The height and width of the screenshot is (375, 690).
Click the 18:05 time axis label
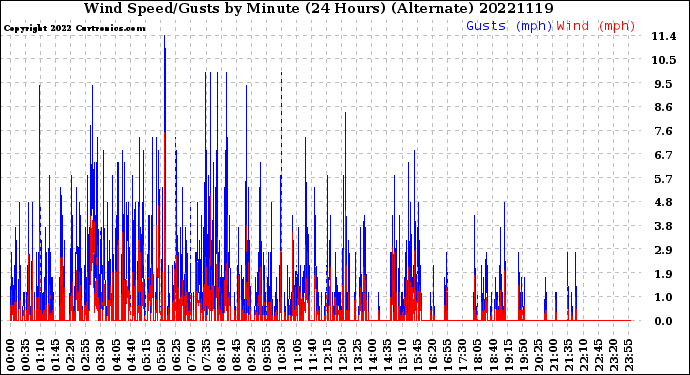coord(477,354)
